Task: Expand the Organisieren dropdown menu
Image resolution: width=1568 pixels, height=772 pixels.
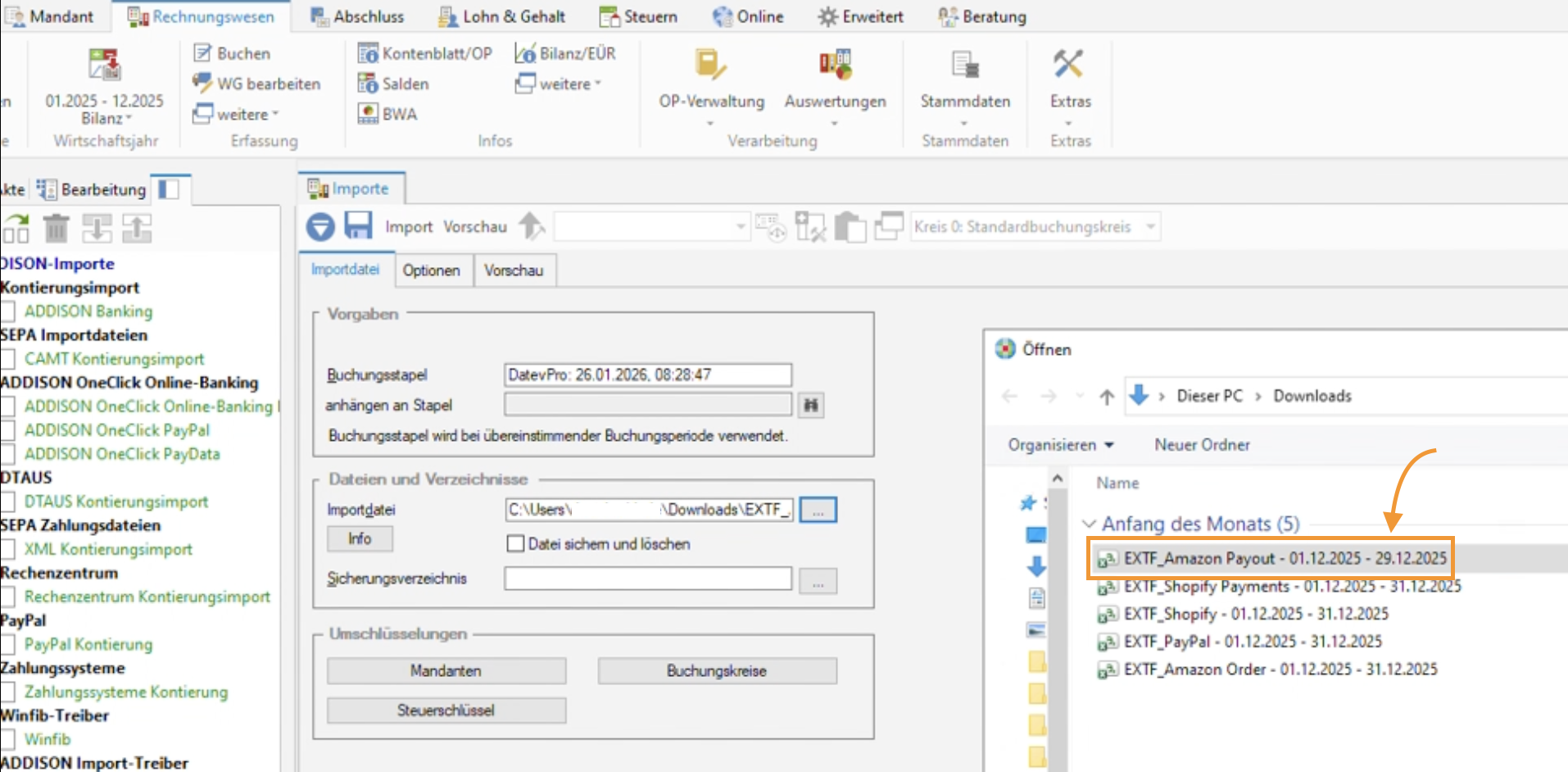Action: click(x=1061, y=445)
